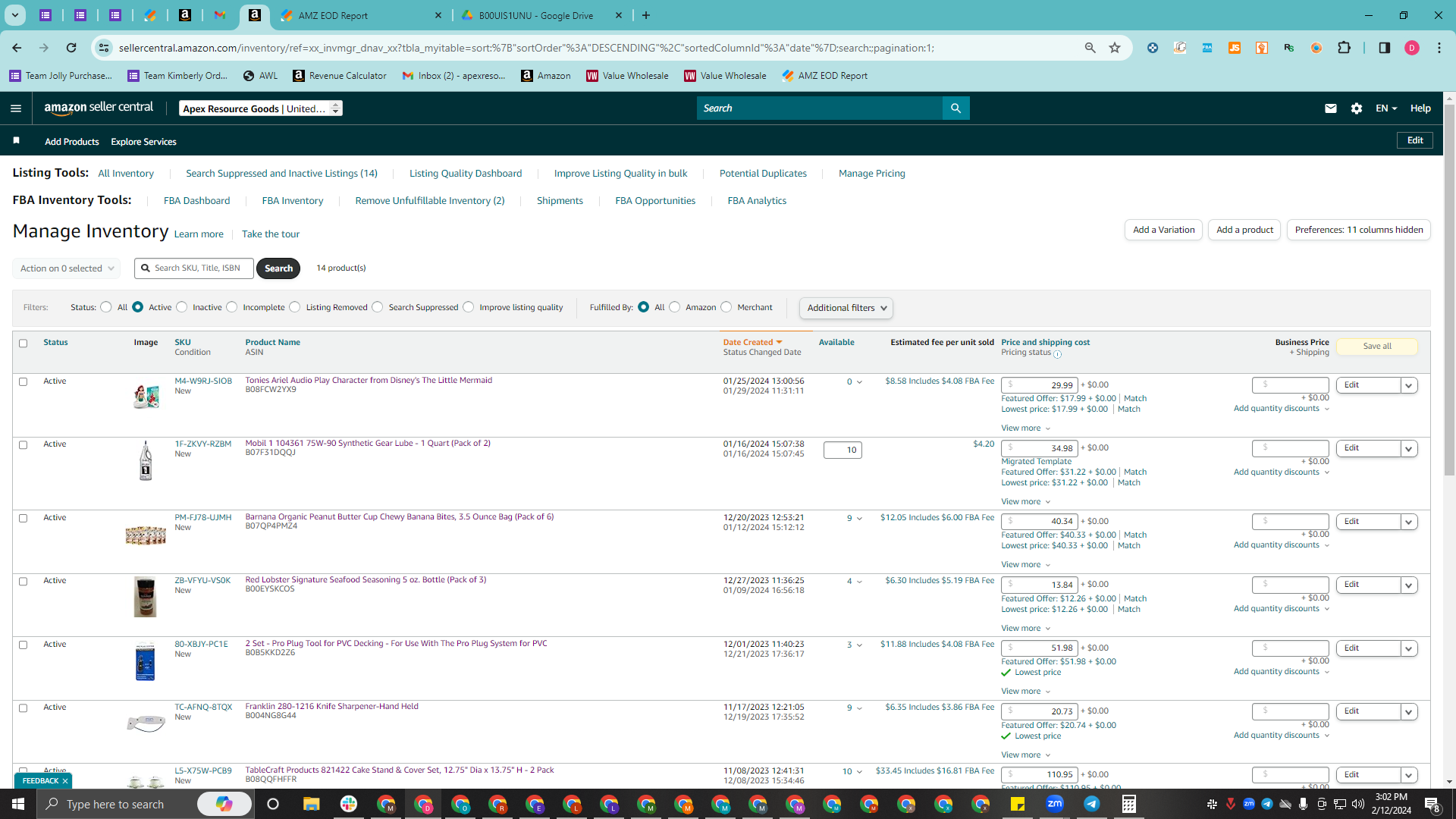This screenshot has height=819, width=1456.
Task: Open Add Products menu item
Action: [72, 142]
